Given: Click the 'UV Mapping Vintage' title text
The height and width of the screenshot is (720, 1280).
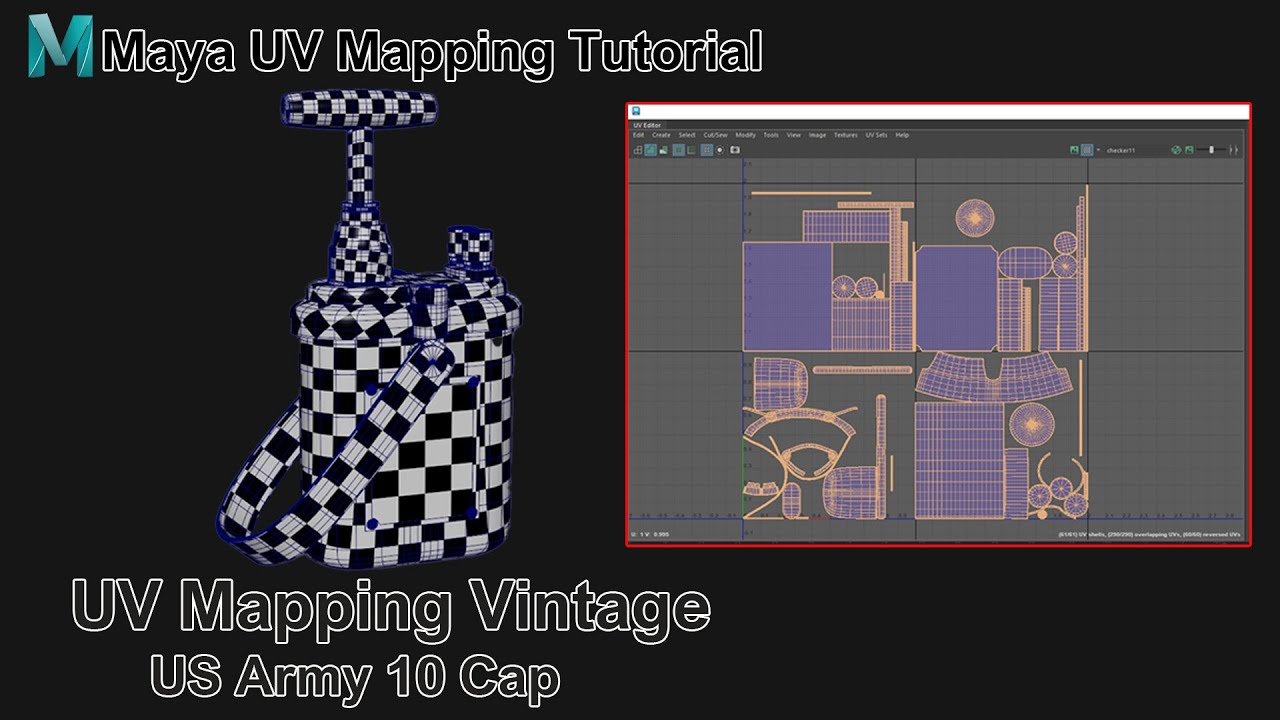Looking at the screenshot, I should 391,608.
